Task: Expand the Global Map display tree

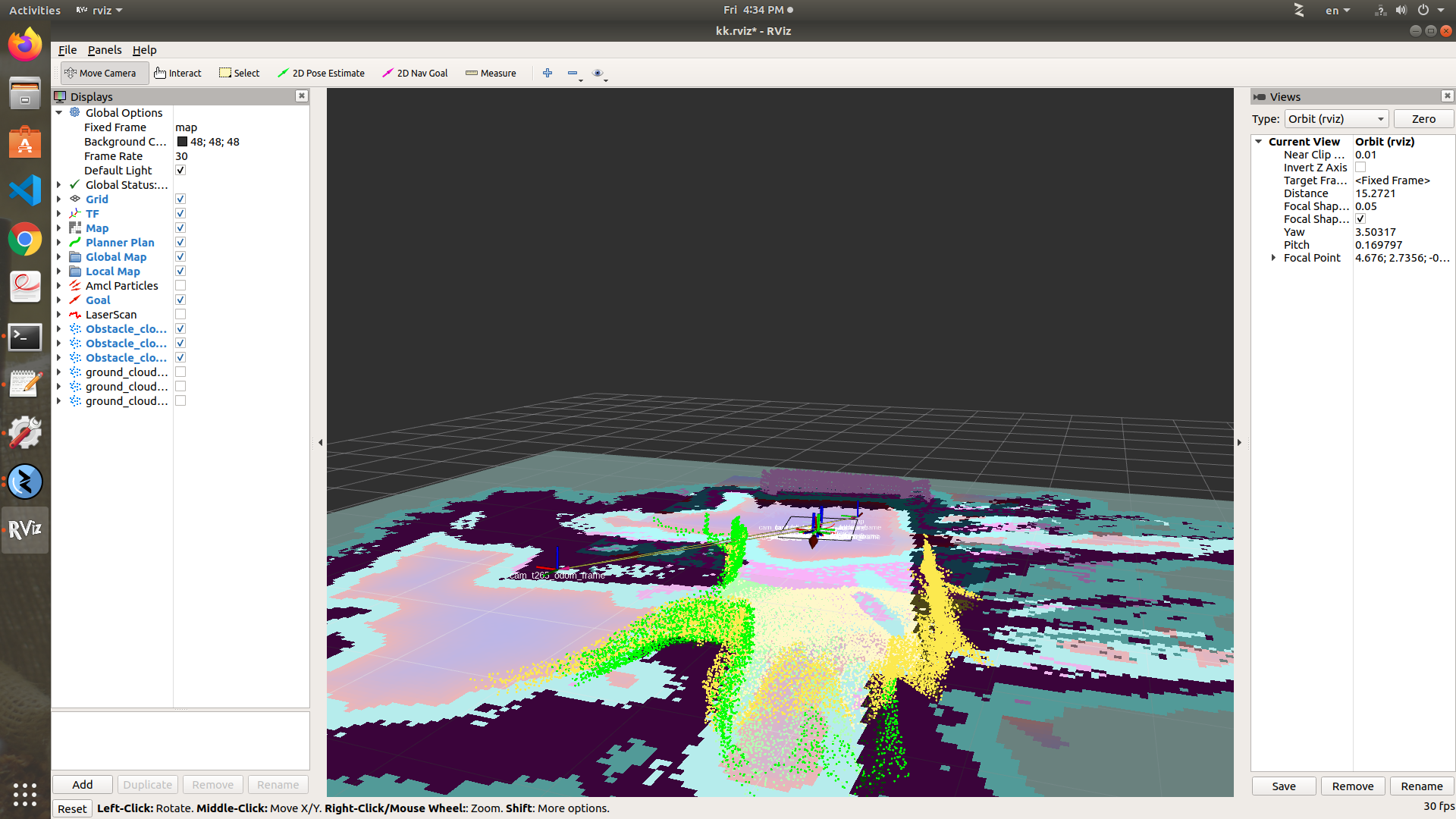Action: tap(59, 257)
